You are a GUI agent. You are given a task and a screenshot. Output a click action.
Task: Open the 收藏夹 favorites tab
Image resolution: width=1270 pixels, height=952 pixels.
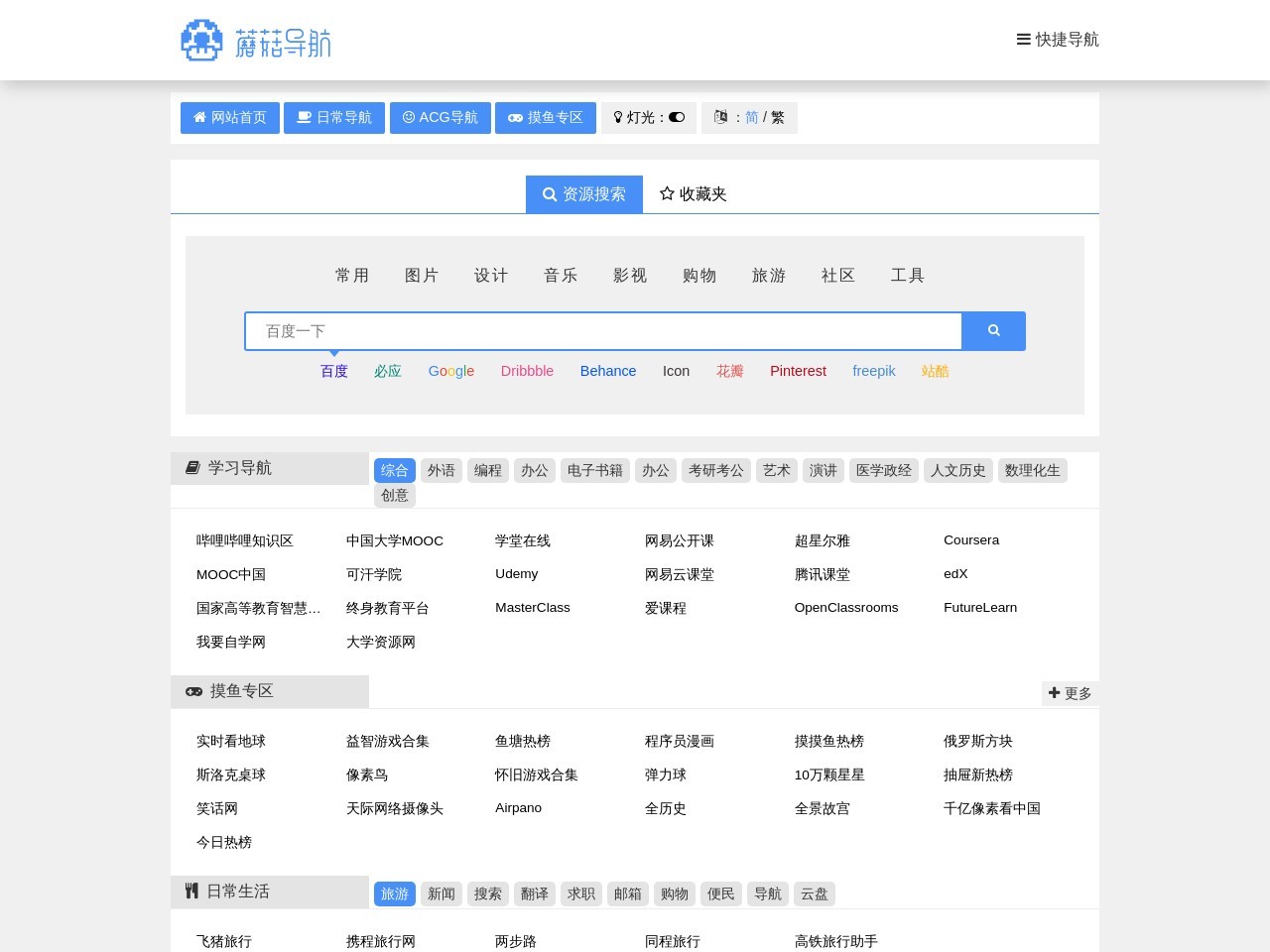pyautogui.click(x=694, y=194)
